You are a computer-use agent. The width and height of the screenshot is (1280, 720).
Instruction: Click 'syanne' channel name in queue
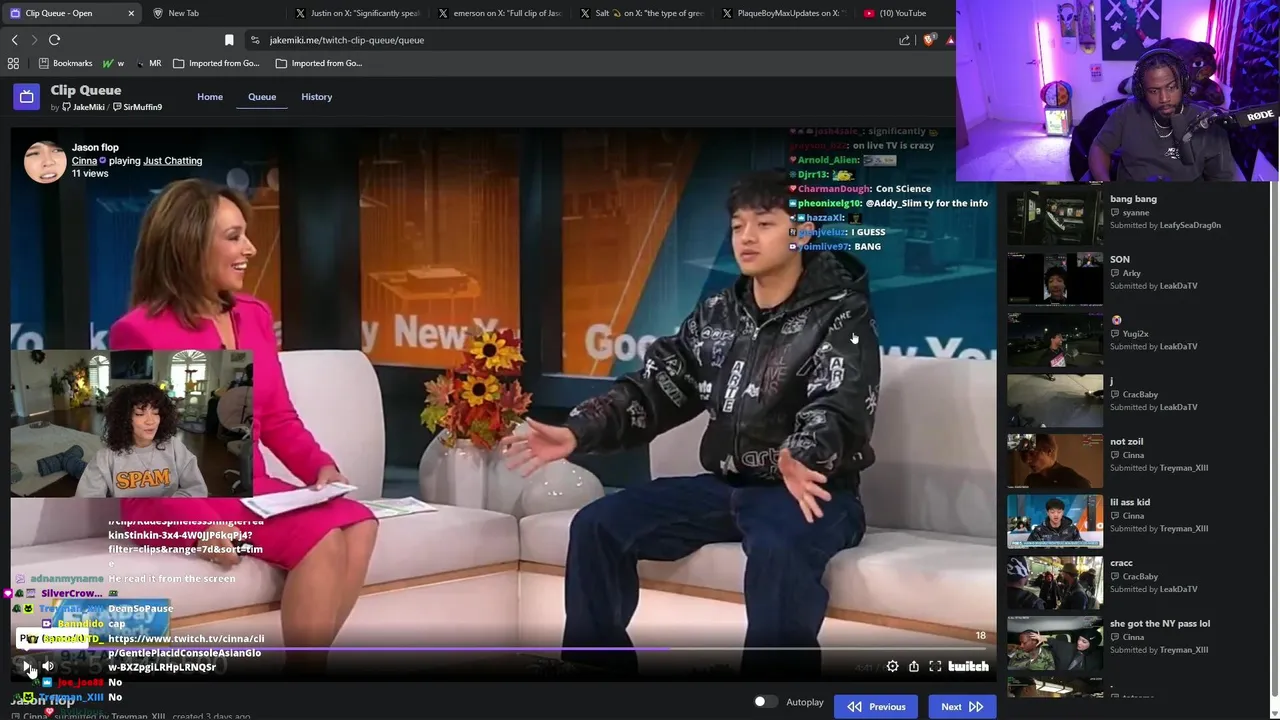coord(1135,212)
